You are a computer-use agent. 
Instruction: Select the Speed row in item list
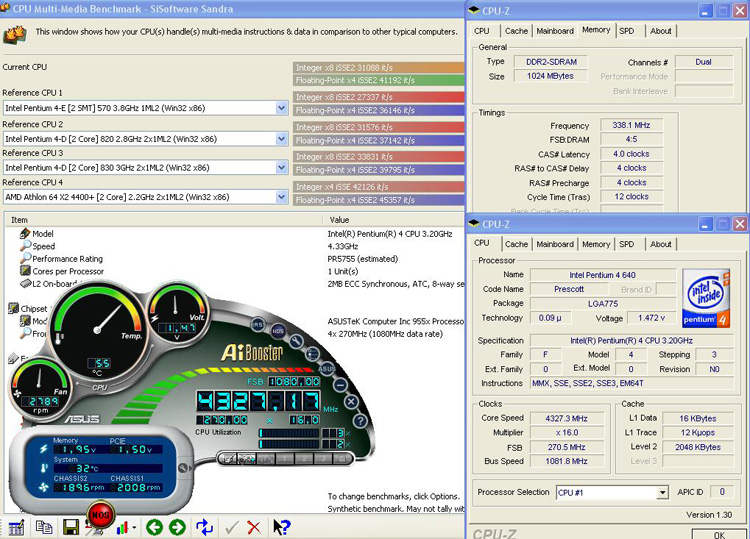pyautogui.click(x=44, y=246)
